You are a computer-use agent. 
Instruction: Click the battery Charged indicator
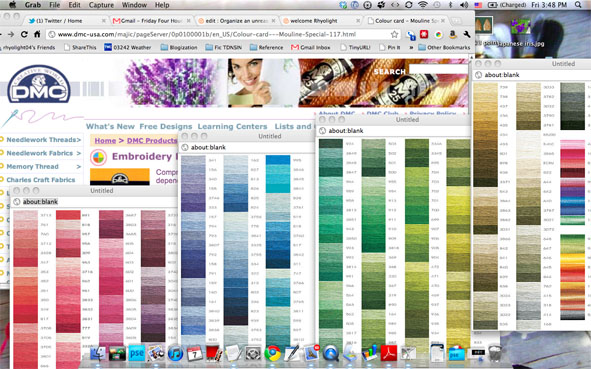(507, 5)
